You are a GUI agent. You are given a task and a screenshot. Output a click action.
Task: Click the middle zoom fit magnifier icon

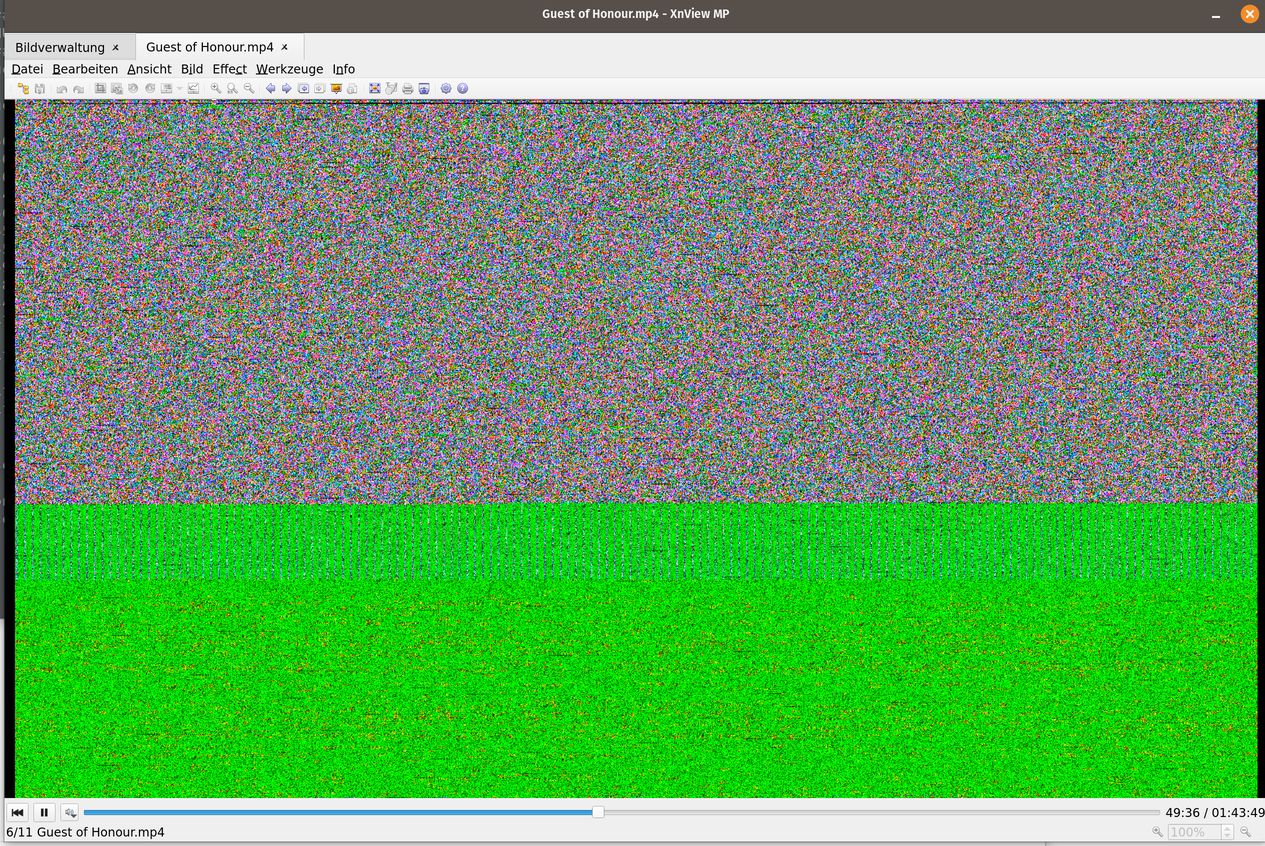click(232, 88)
